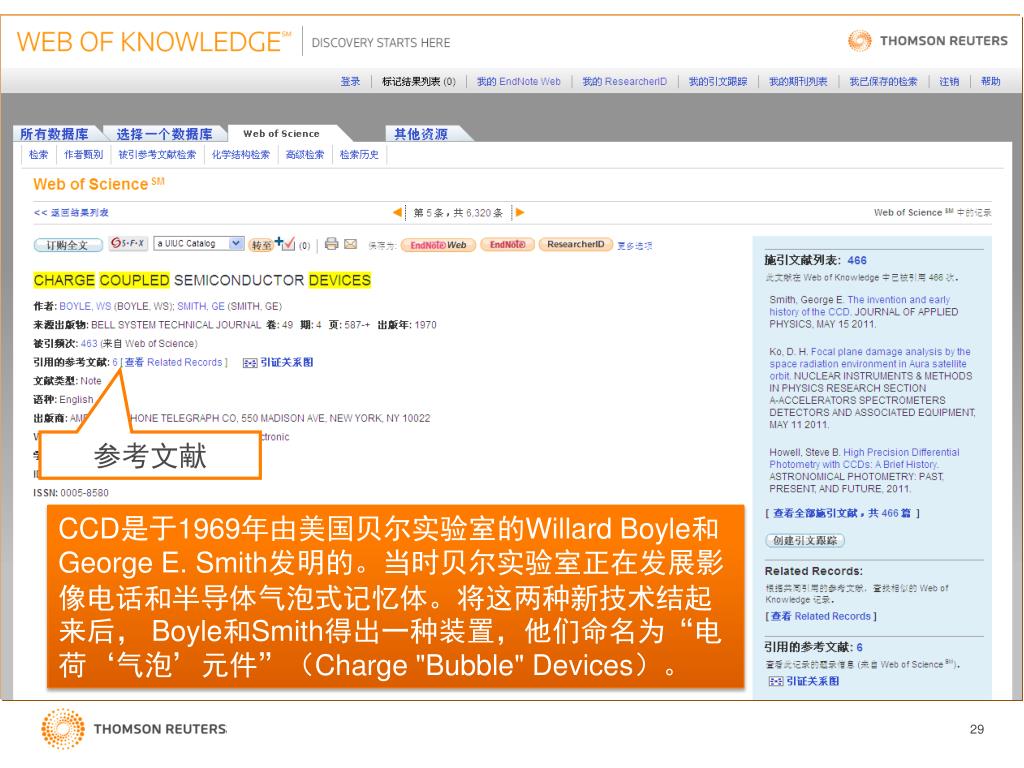Open 被引参考文献检索 sub-menu item
This screenshot has height=768, width=1024.
click(157, 154)
